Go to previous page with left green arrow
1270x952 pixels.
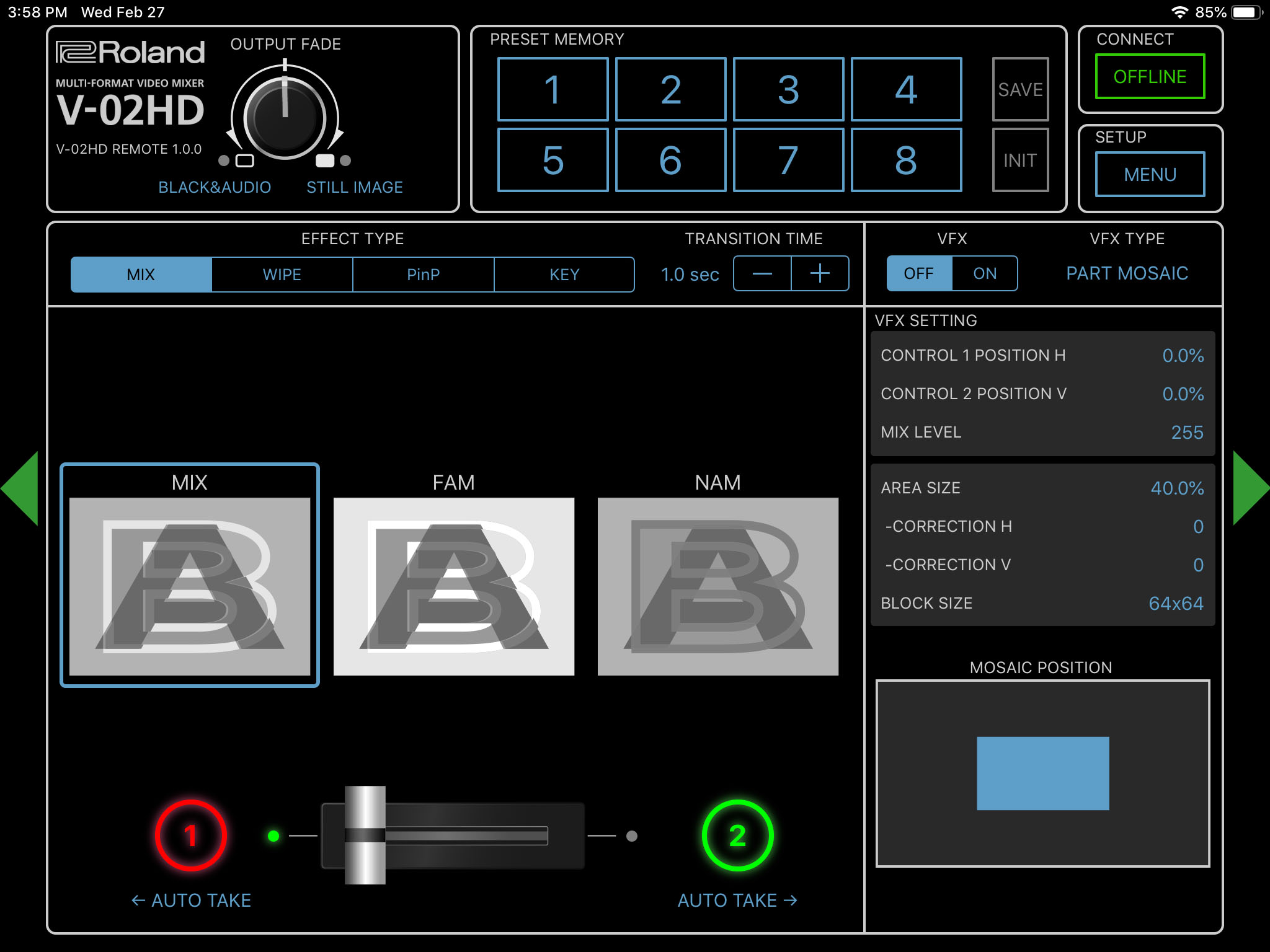tap(20, 488)
